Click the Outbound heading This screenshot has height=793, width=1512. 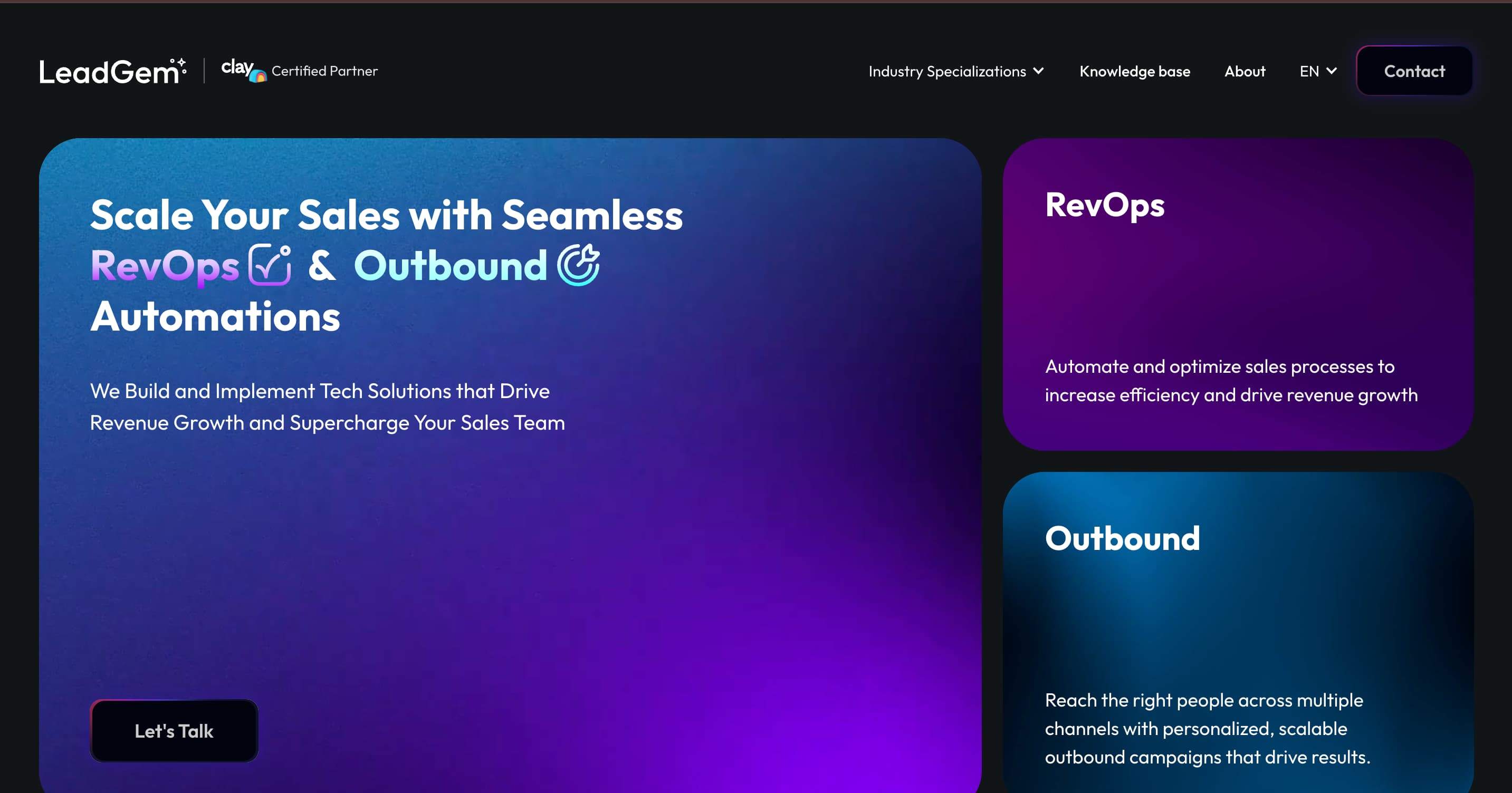1122,537
